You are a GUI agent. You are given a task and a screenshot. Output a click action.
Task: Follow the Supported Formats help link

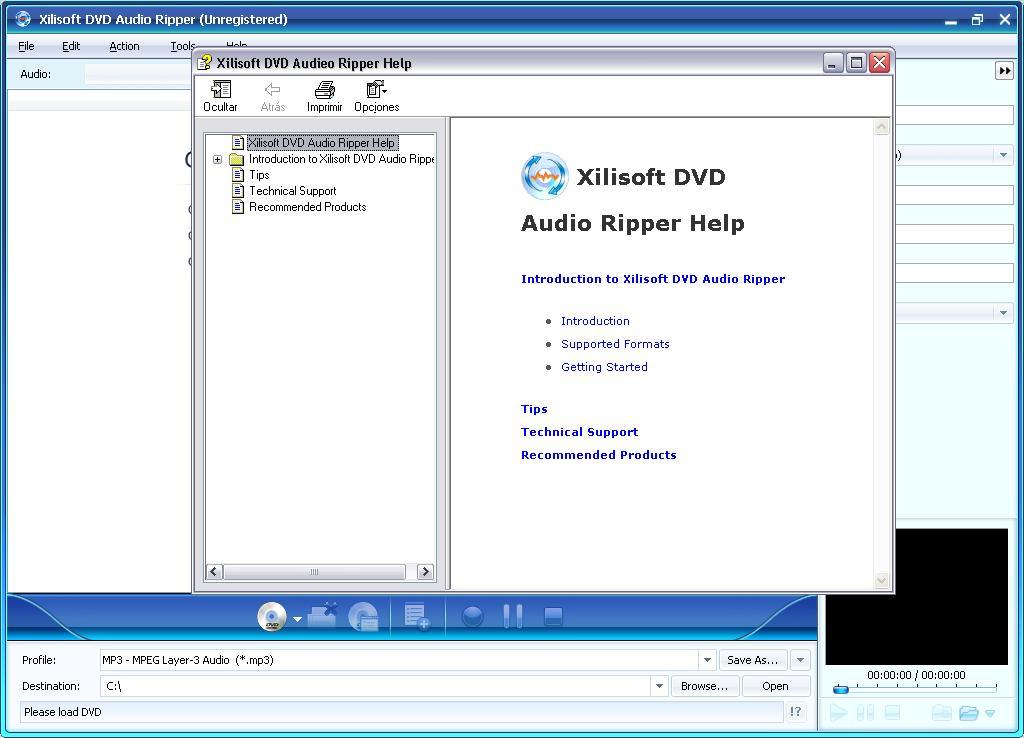(615, 343)
